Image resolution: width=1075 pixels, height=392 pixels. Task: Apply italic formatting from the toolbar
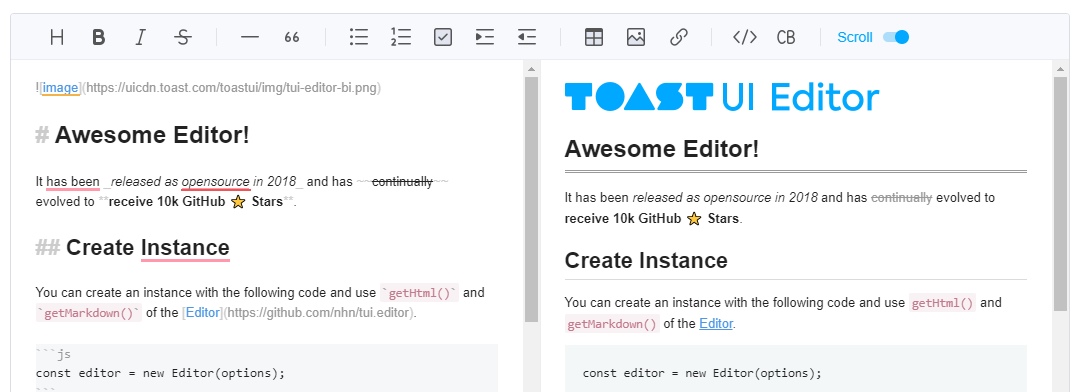tap(141, 37)
